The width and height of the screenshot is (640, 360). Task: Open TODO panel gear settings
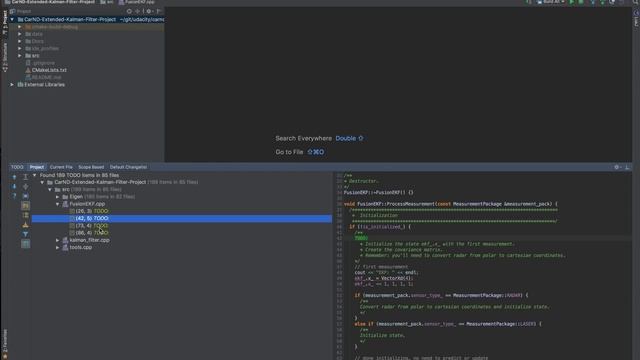617,167
